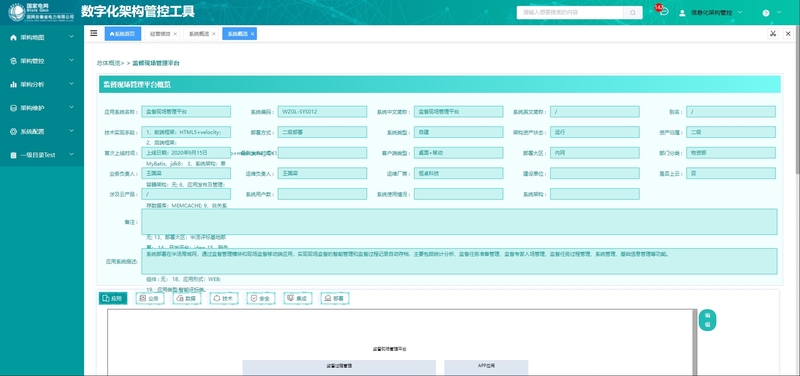The height and width of the screenshot is (376, 800).
Task: Click the State Grid logo
Action: [x=41, y=12]
